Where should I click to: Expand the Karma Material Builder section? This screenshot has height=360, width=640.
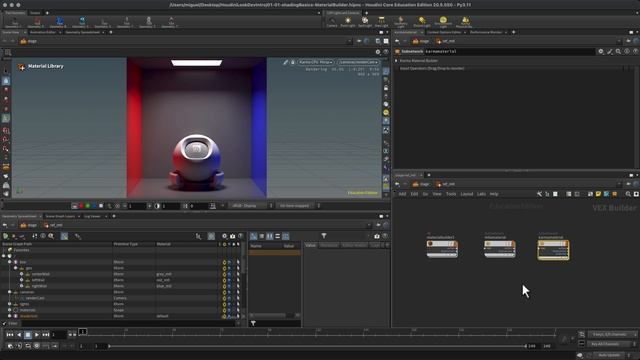coord(396,60)
